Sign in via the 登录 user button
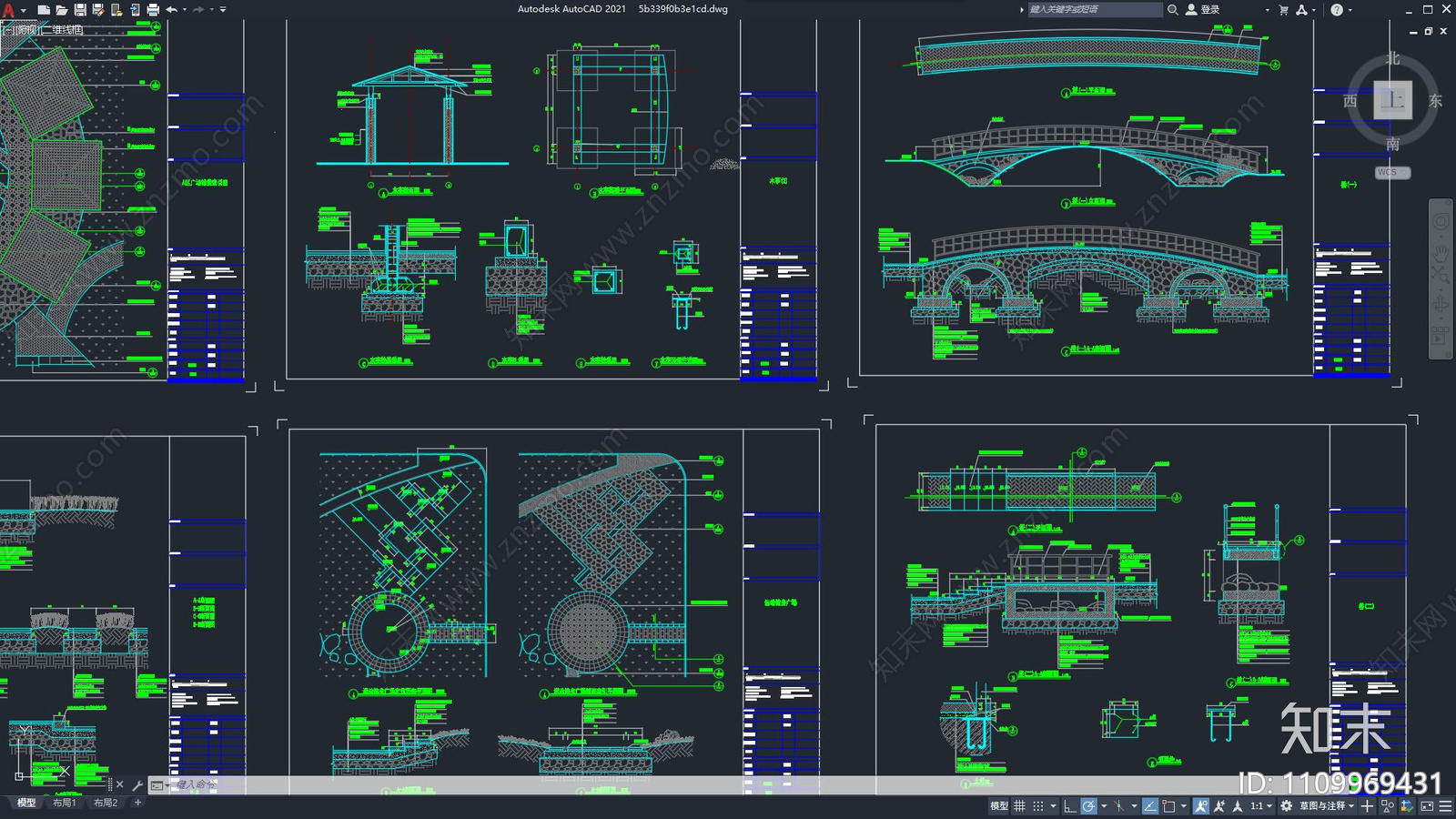1456x819 pixels. (1203, 9)
